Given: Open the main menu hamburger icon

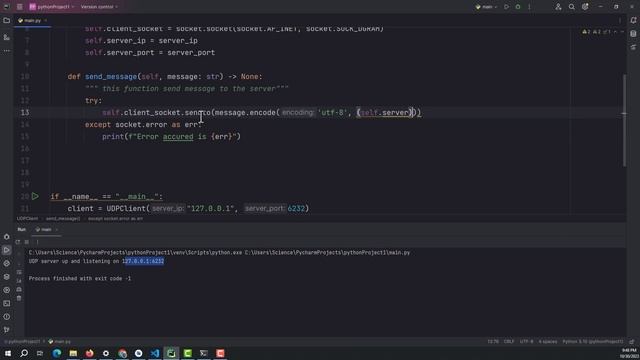Looking at the screenshot, I should pos(20,7).
